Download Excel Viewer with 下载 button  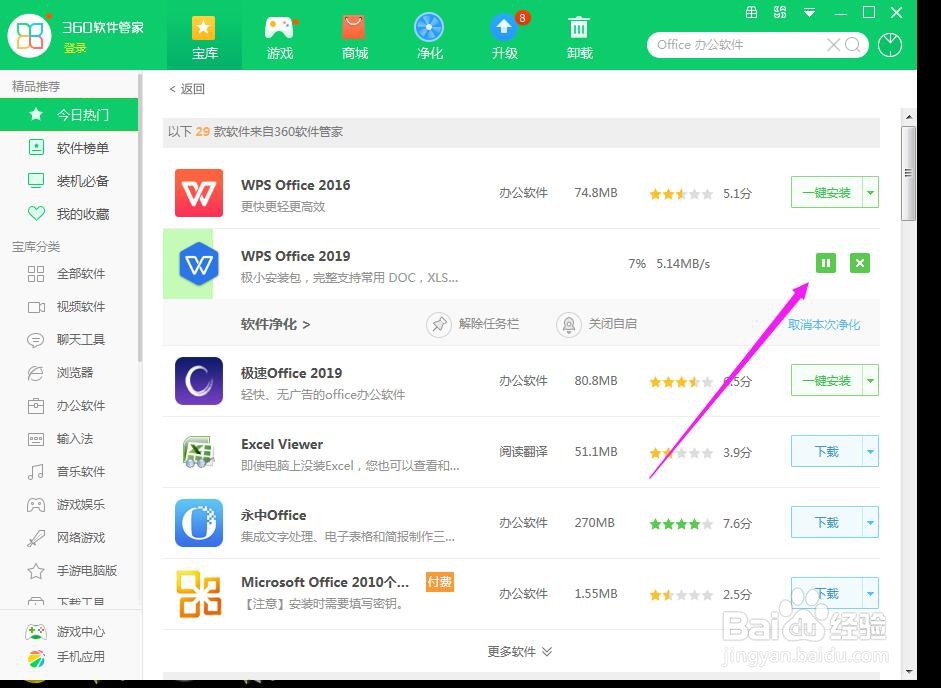click(x=827, y=451)
